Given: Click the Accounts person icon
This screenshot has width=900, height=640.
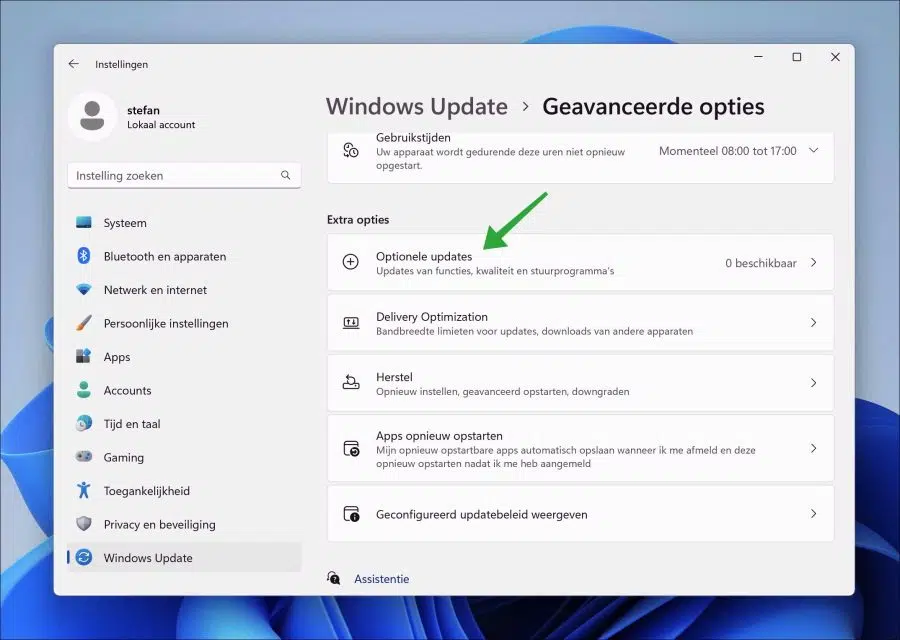Looking at the screenshot, I should [x=84, y=390].
